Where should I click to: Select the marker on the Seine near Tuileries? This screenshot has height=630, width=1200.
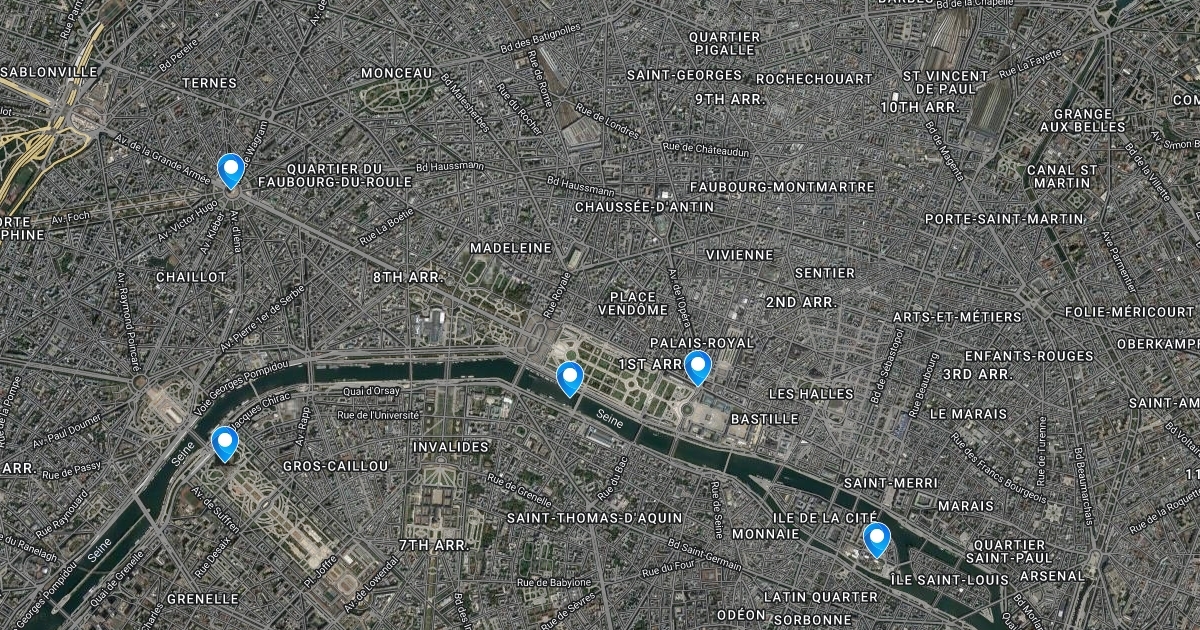click(x=570, y=379)
